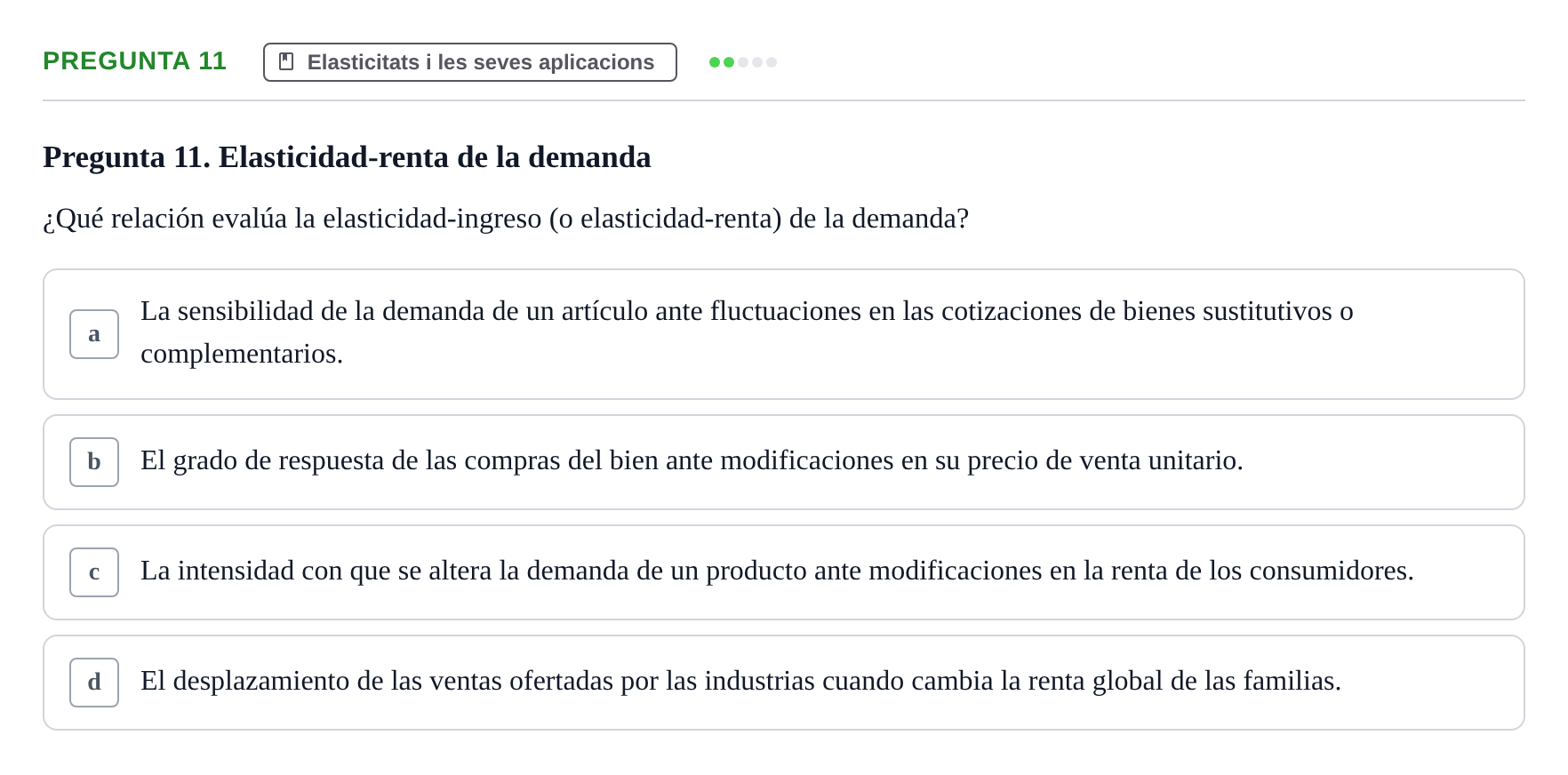Click the difficulty dots indicator
1568x775 pixels.
point(743,62)
